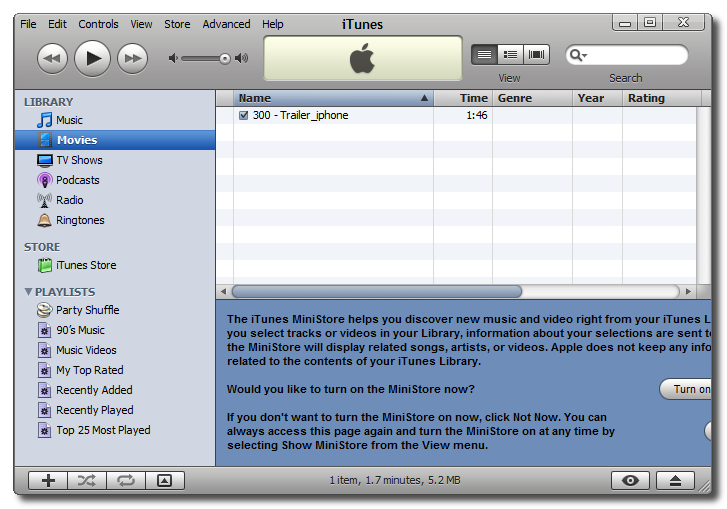The image size is (727, 509).
Task: Open the View menu
Action: (x=141, y=24)
